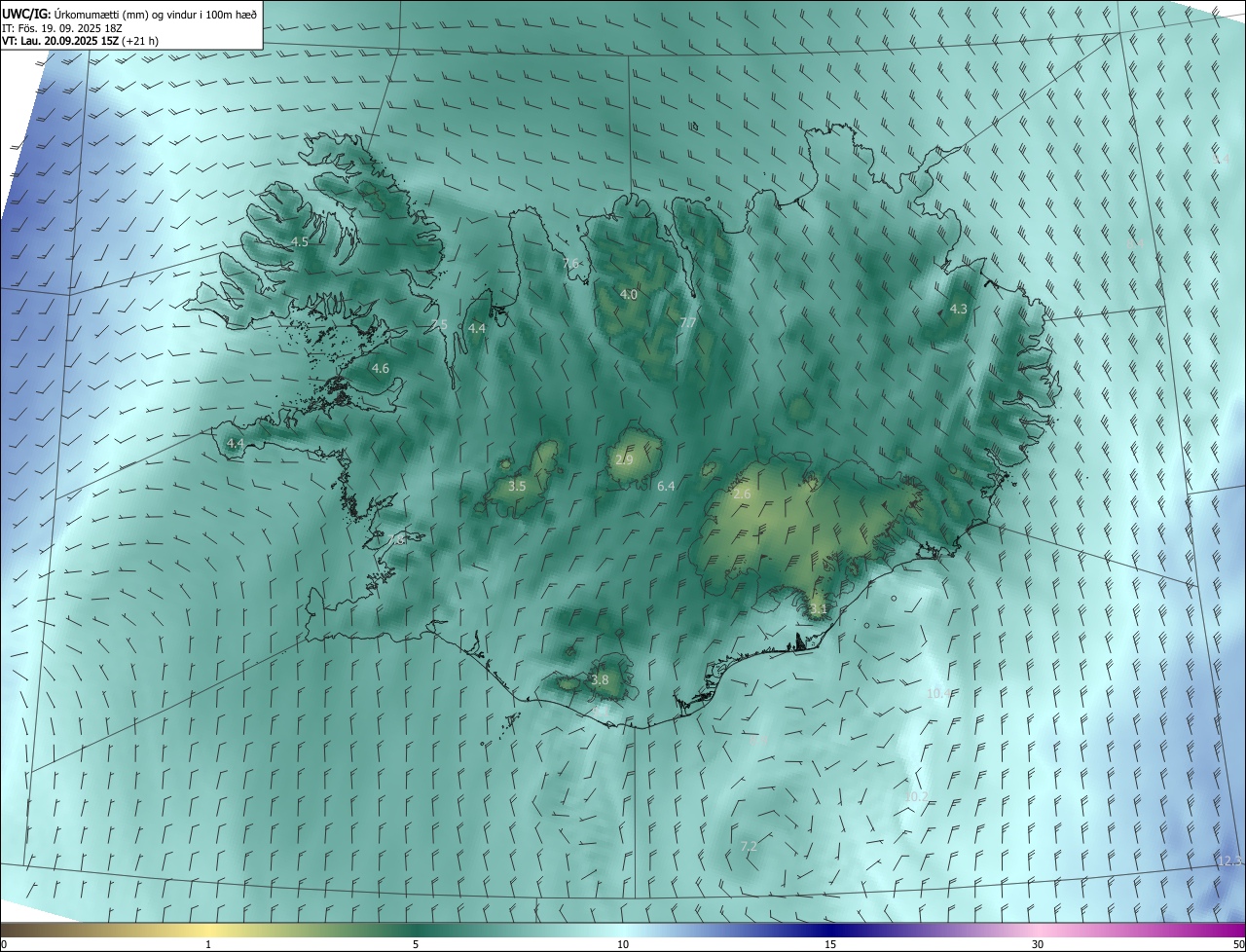The image size is (1246, 952).
Task: Click the 15 tick on the color scale
Action: click(830, 944)
